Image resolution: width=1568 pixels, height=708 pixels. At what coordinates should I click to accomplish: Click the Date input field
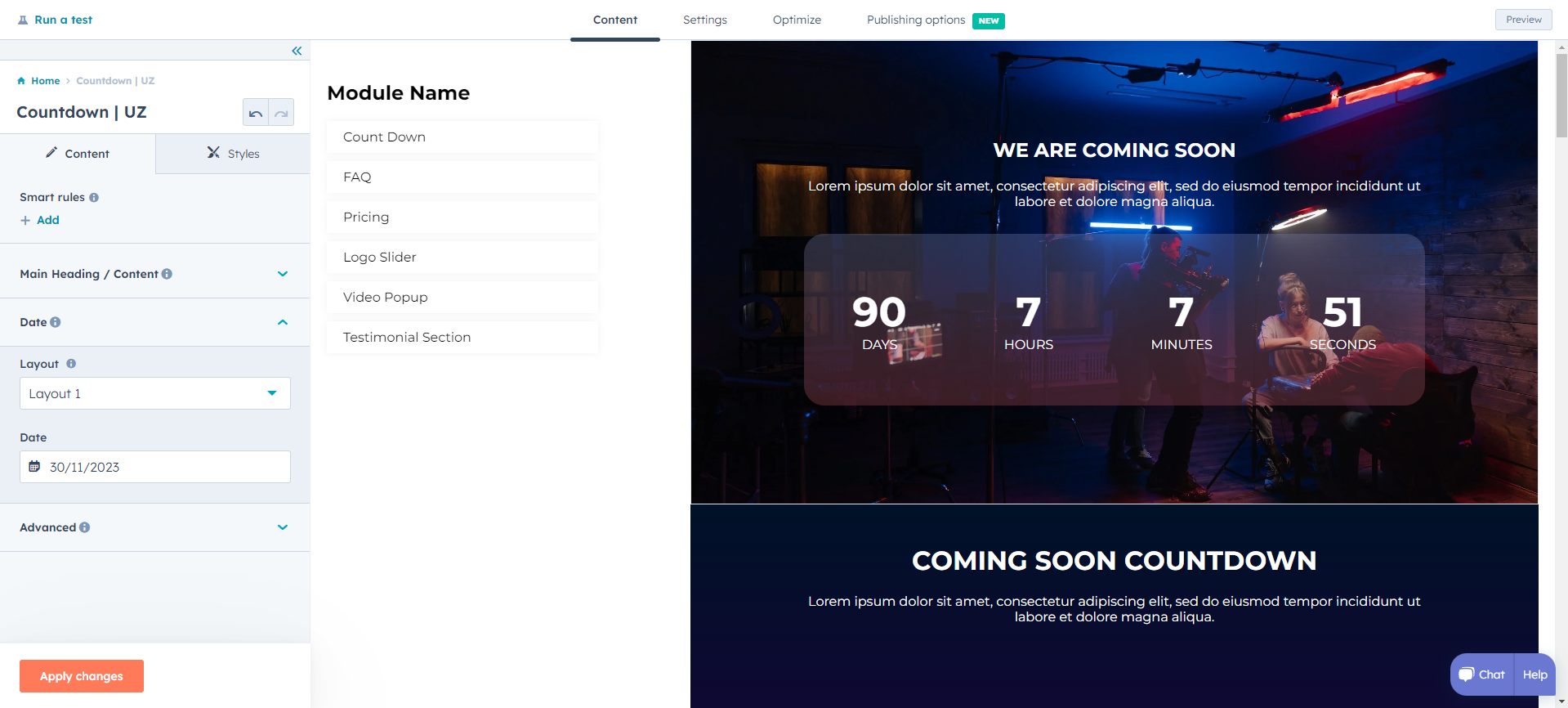[x=155, y=467]
